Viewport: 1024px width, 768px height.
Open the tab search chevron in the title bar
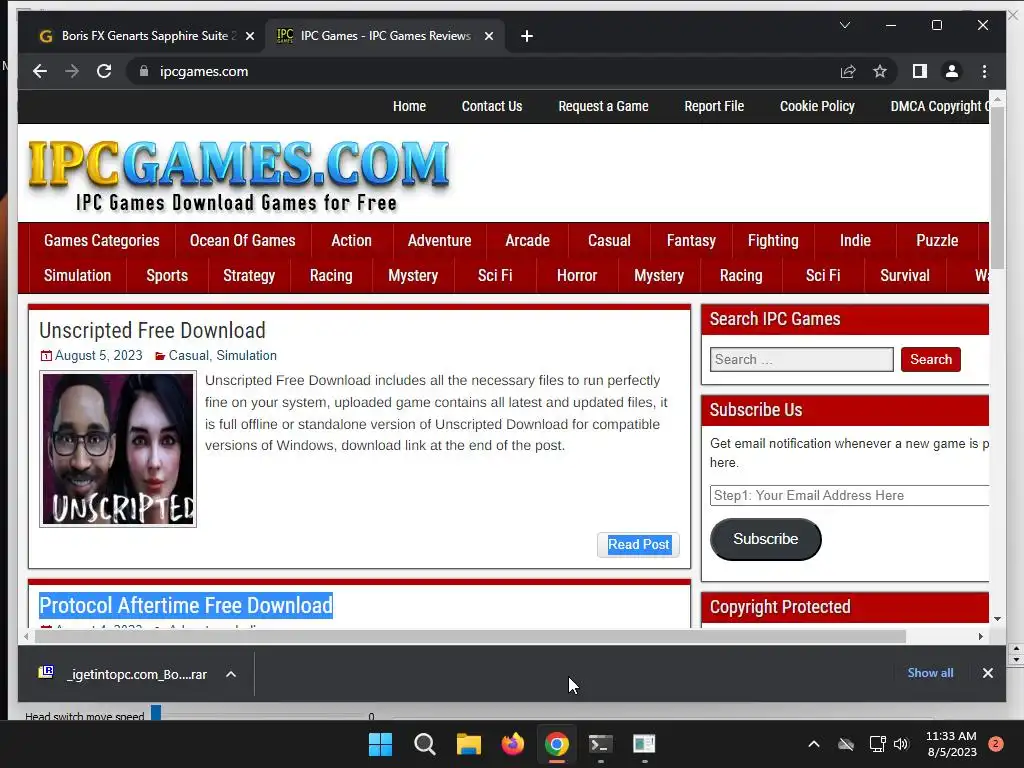[x=844, y=25]
